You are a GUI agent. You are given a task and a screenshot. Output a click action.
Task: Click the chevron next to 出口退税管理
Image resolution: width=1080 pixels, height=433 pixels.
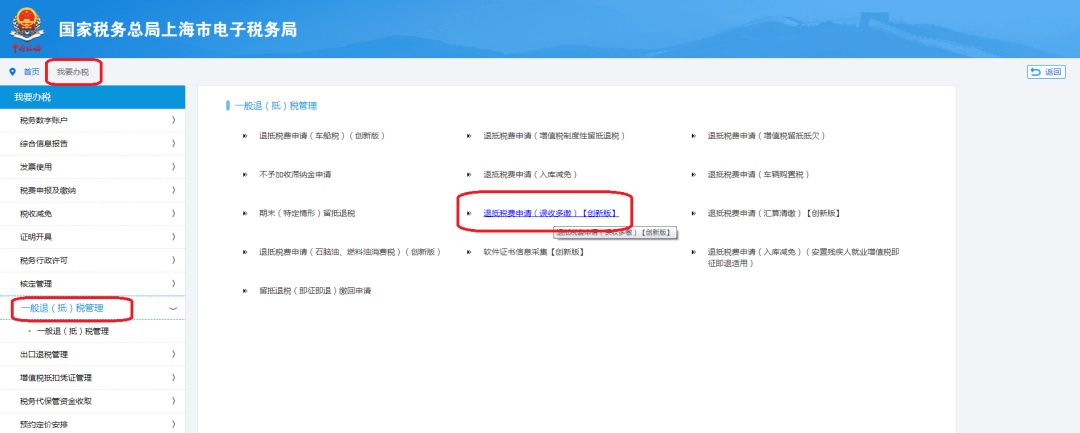(x=173, y=354)
